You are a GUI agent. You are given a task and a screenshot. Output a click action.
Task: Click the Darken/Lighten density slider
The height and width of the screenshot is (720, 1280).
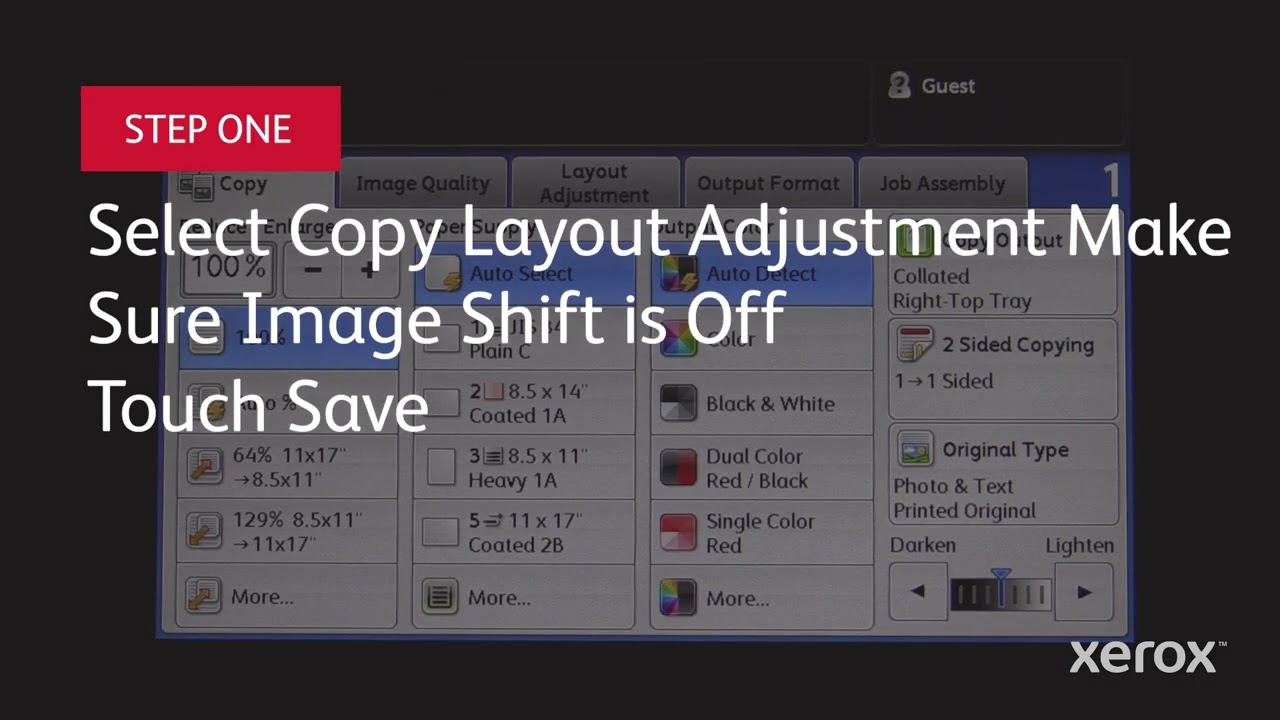[x=1000, y=593]
